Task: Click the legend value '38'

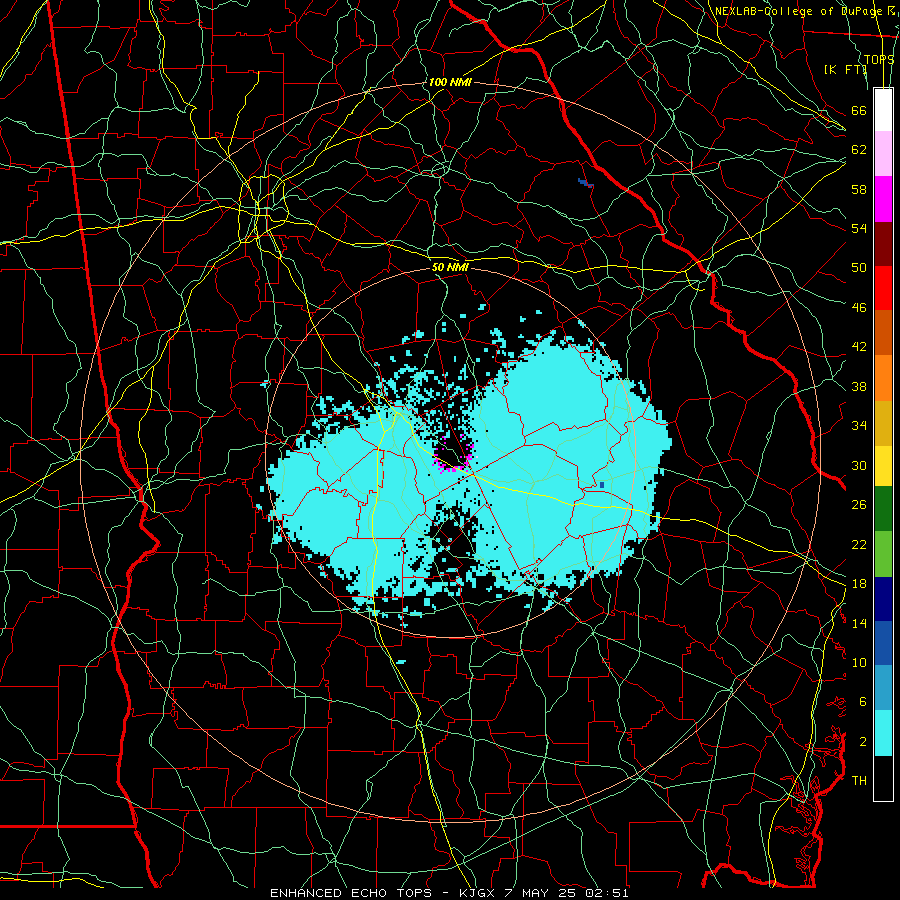Action: (x=859, y=386)
